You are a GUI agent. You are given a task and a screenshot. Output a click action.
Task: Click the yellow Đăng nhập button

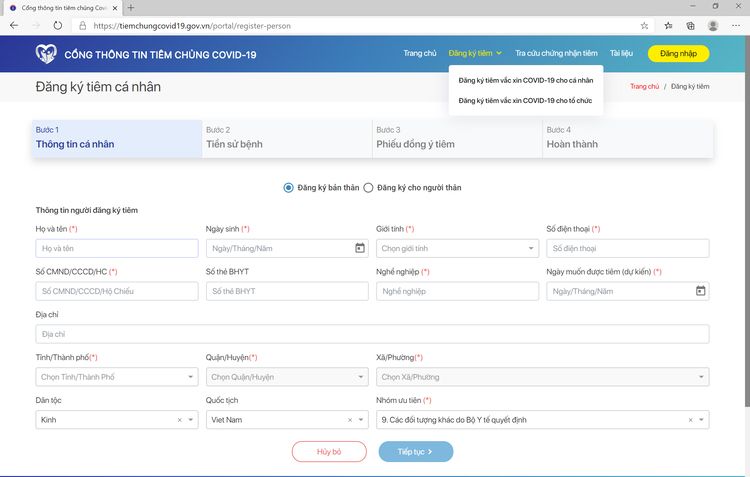click(x=678, y=54)
